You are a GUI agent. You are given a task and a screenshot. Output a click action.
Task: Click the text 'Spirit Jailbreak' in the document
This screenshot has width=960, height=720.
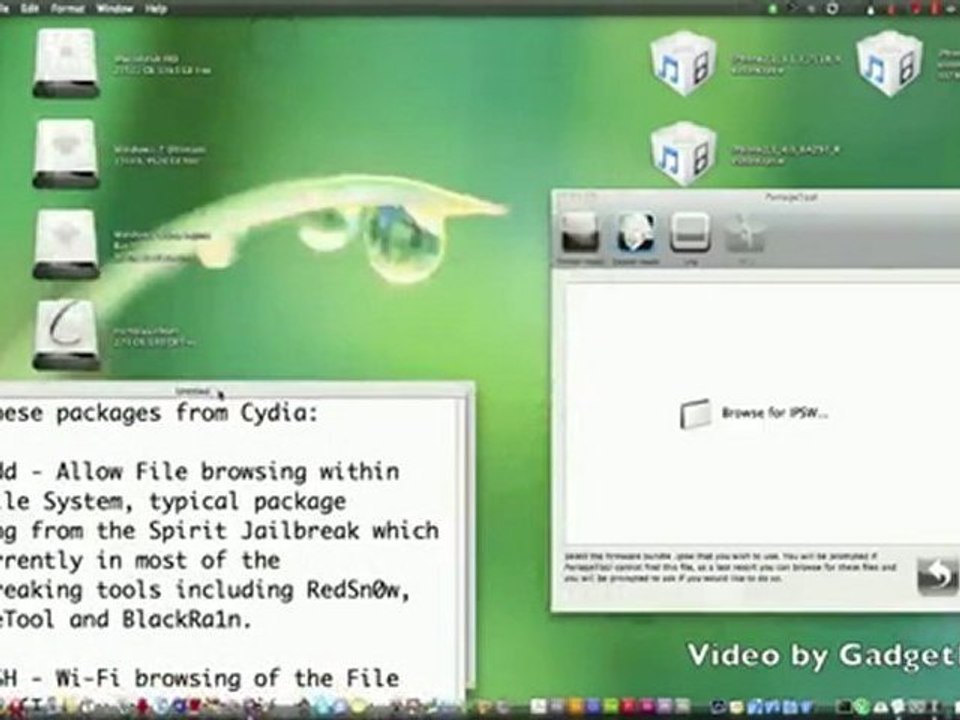253,530
